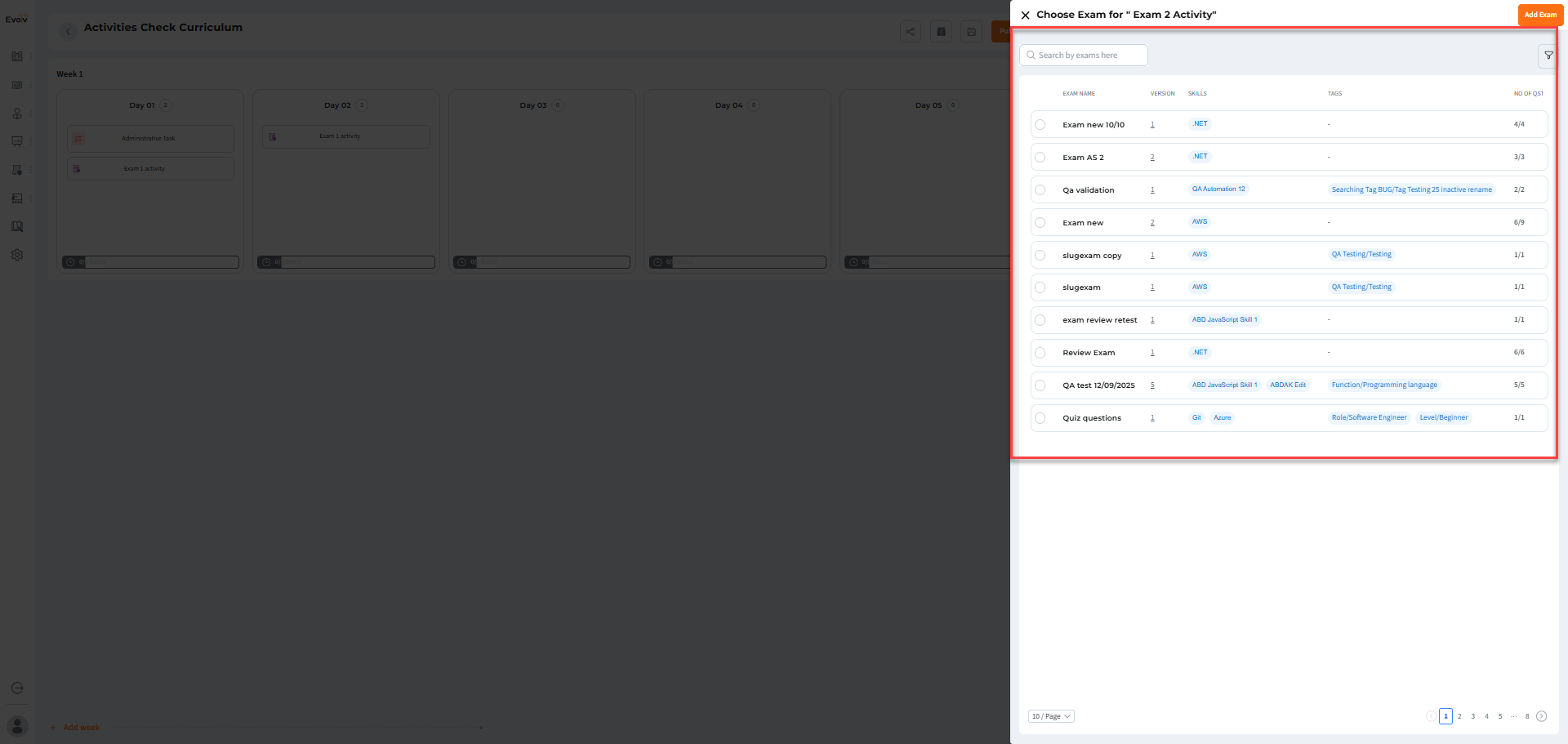Select the radio button for Exam new 10/10

pos(1040,125)
